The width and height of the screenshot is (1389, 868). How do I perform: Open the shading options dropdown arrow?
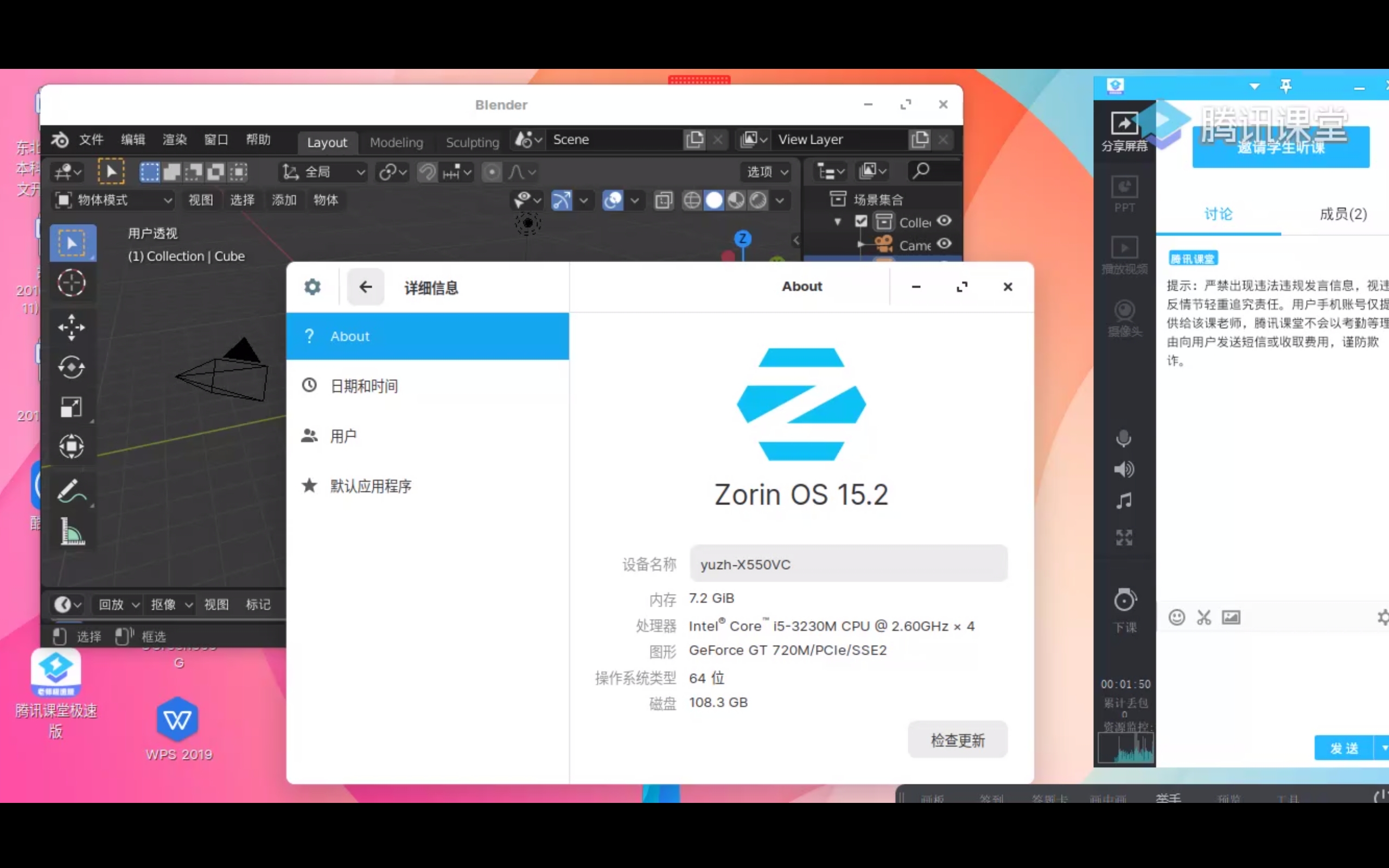point(780,200)
